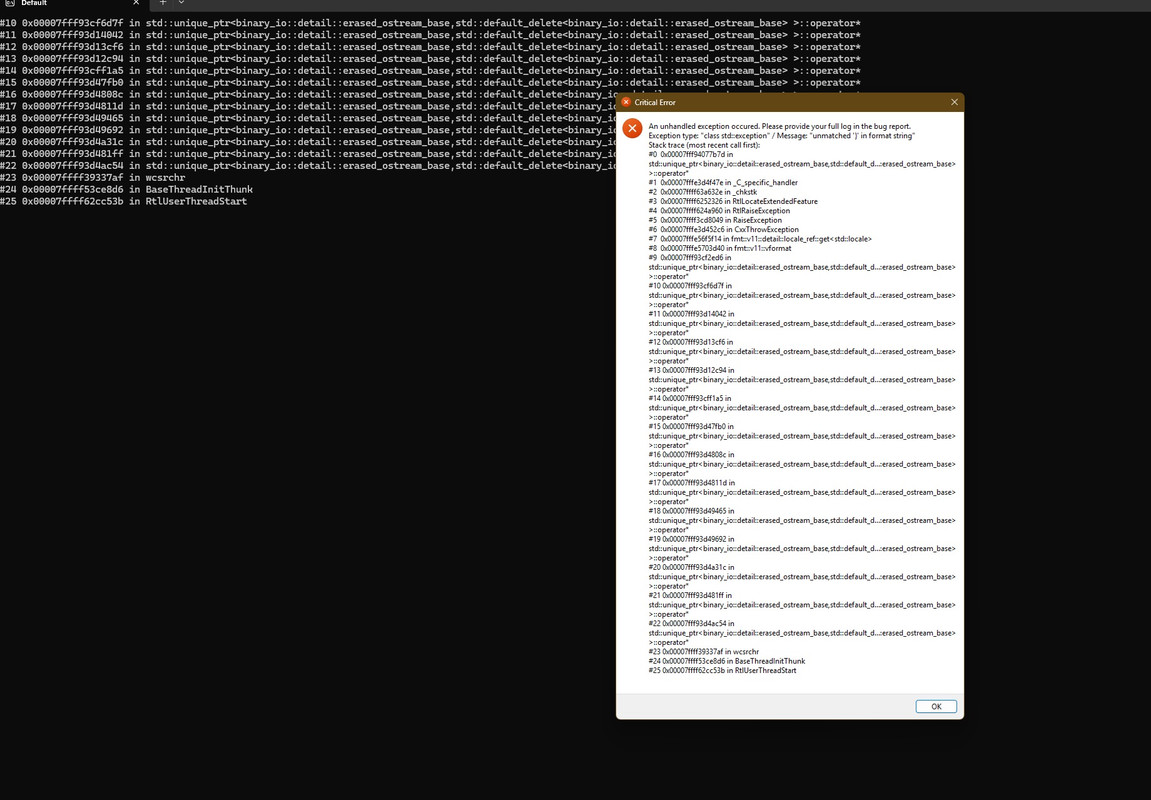The image size is (1151, 800).
Task: Click terminal line #18 0x00007fff93d49465
Action: pos(308,118)
